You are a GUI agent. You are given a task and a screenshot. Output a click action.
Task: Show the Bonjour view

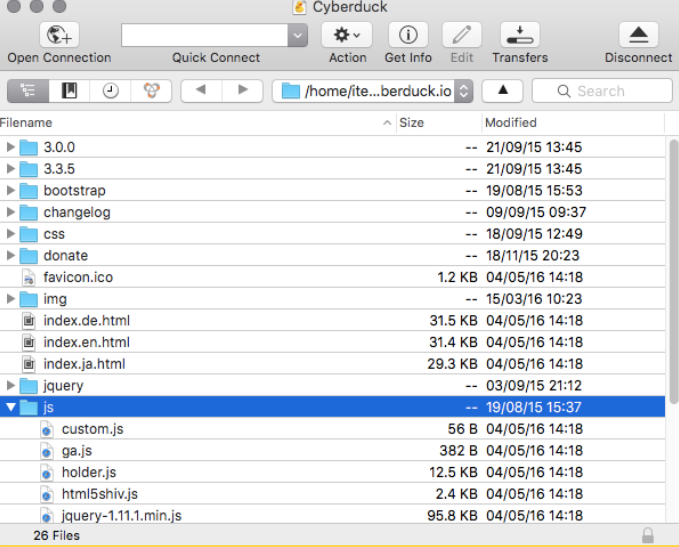pos(152,91)
